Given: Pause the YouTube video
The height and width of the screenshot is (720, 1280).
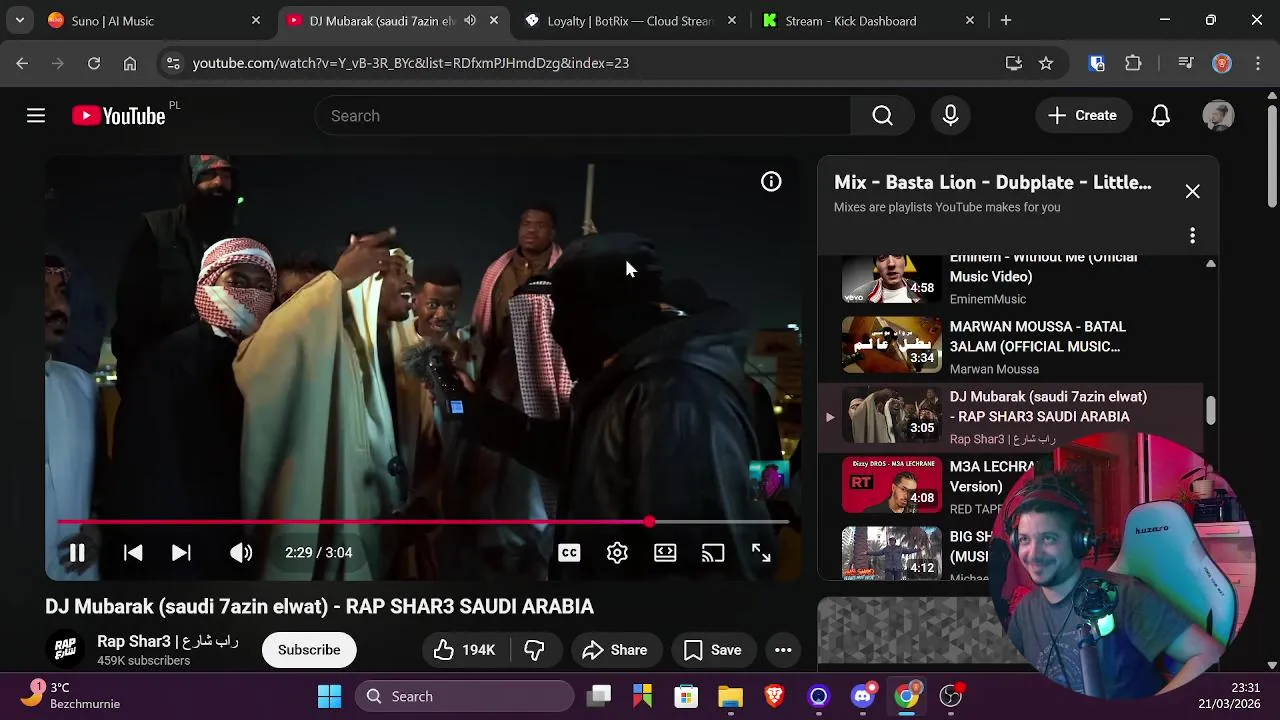Looking at the screenshot, I should (77, 553).
